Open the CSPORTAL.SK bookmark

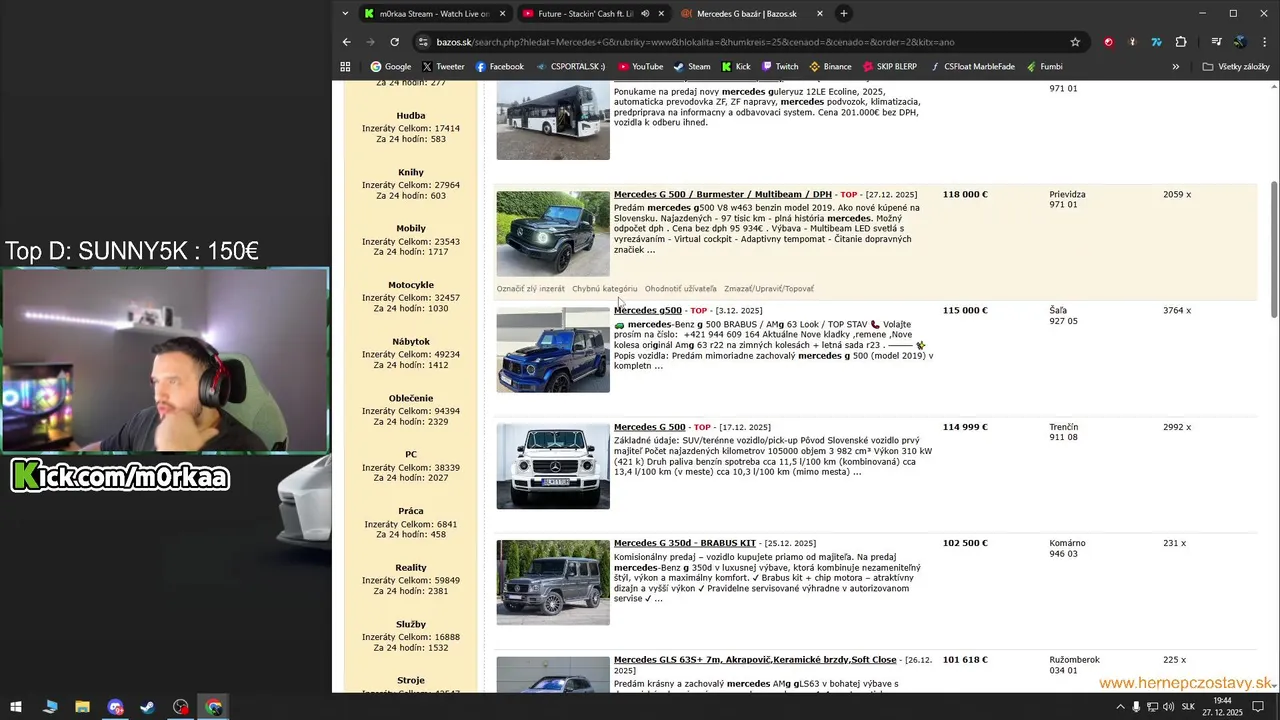570,67
